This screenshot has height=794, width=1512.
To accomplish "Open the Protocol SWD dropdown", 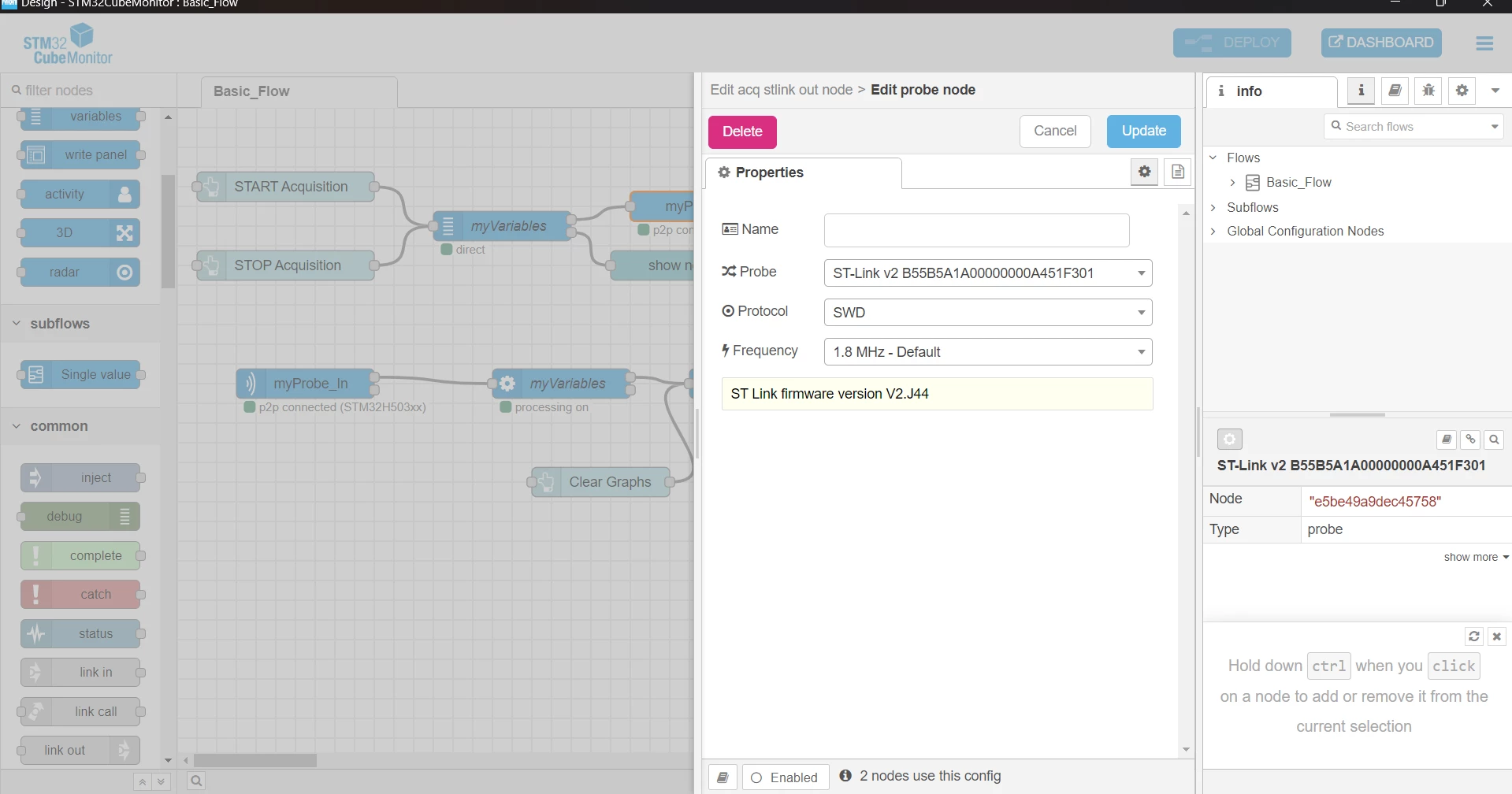I will tap(988, 313).
